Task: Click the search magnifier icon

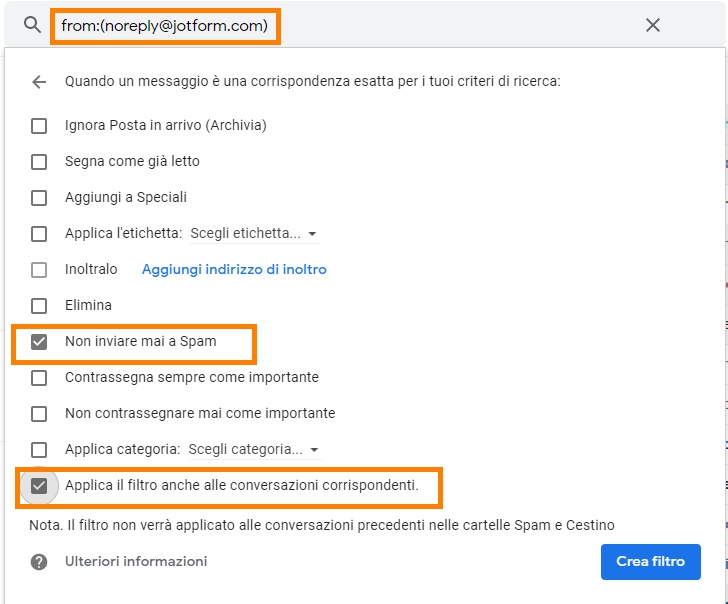Action: [32, 25]
